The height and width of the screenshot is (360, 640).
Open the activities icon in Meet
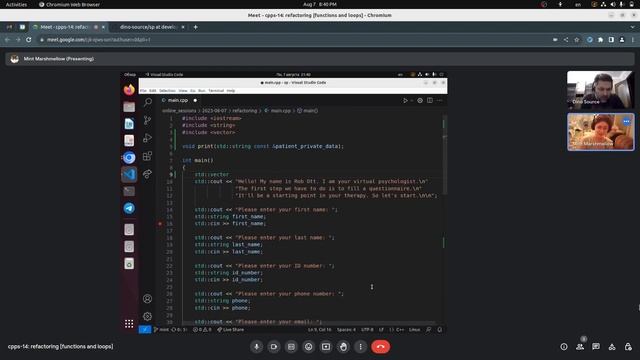(x=612, y=347)
